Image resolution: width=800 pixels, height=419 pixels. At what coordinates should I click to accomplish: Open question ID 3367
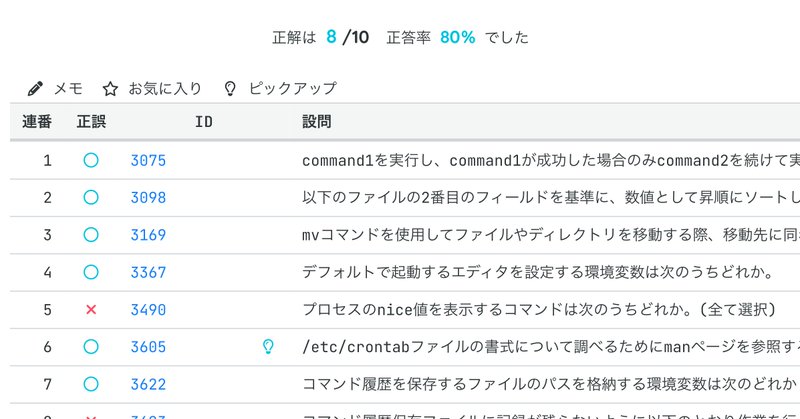(148, 272)
